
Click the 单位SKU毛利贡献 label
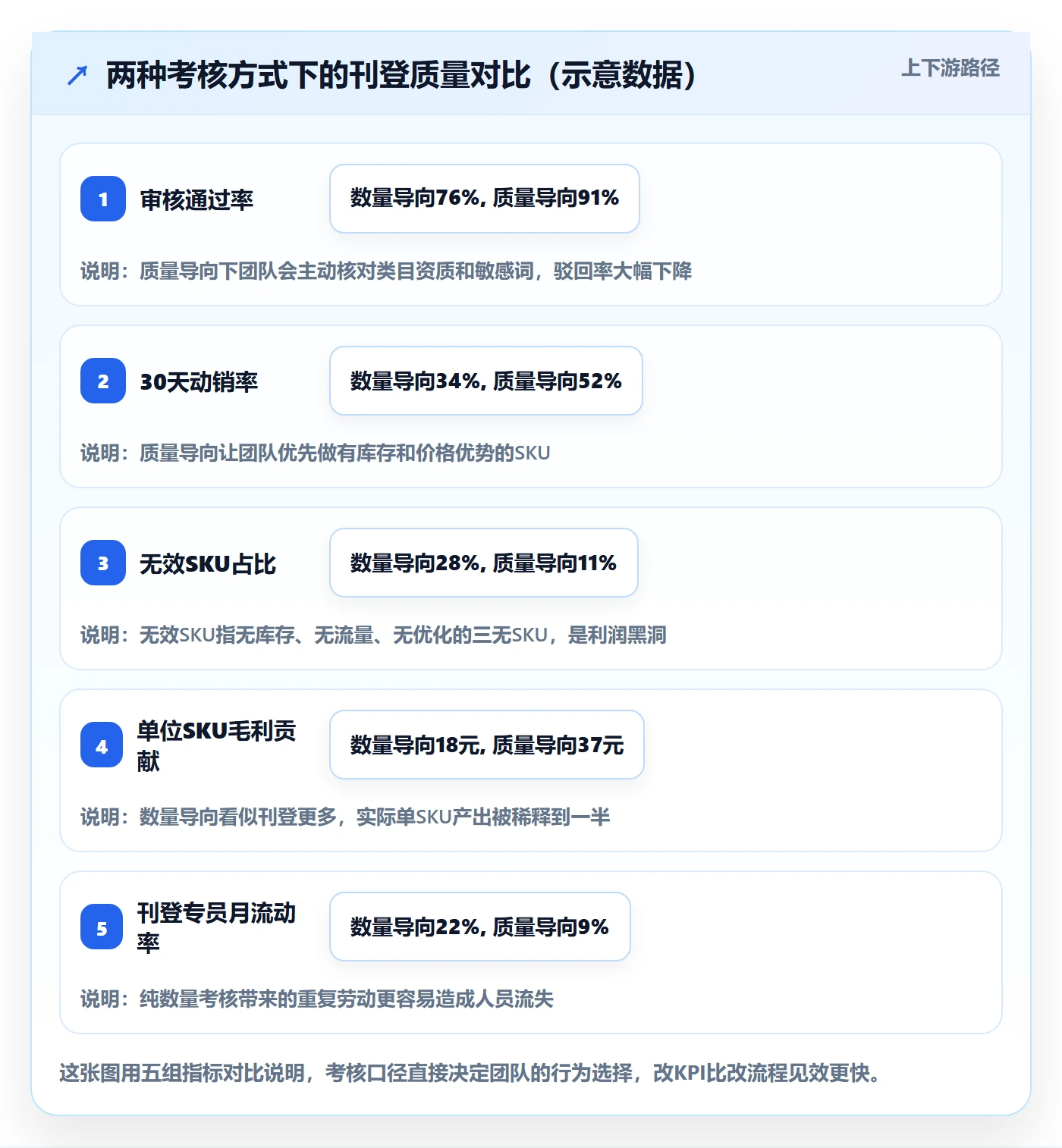(216, 745)
